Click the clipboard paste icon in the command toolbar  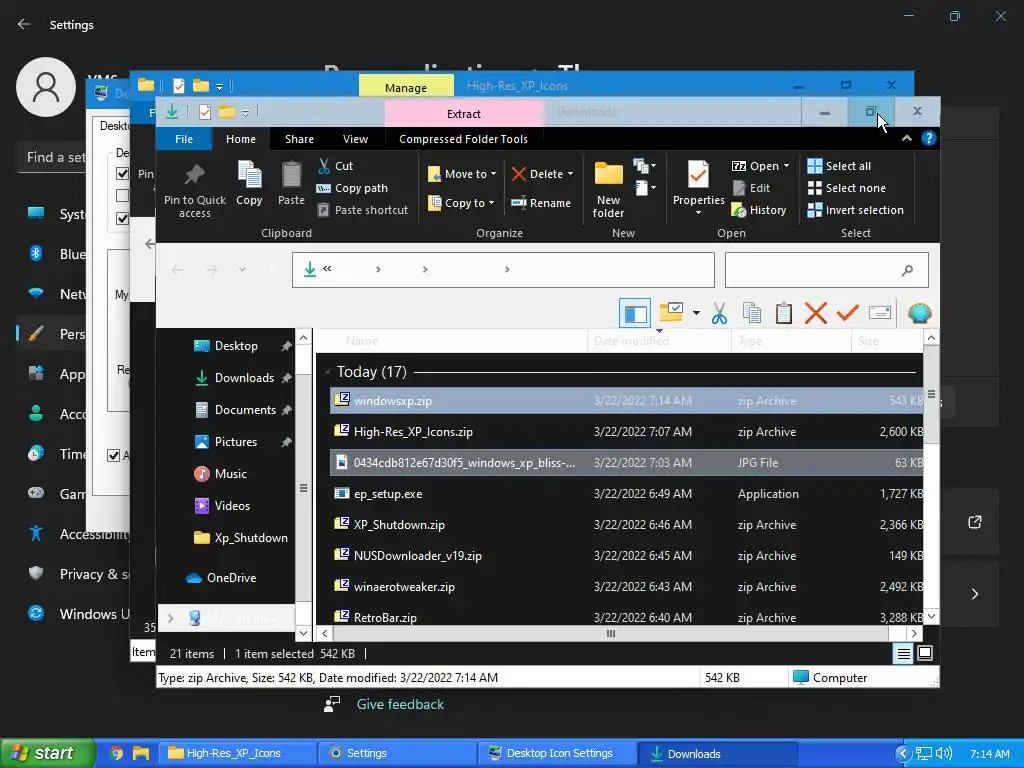(x=784, y=313)
